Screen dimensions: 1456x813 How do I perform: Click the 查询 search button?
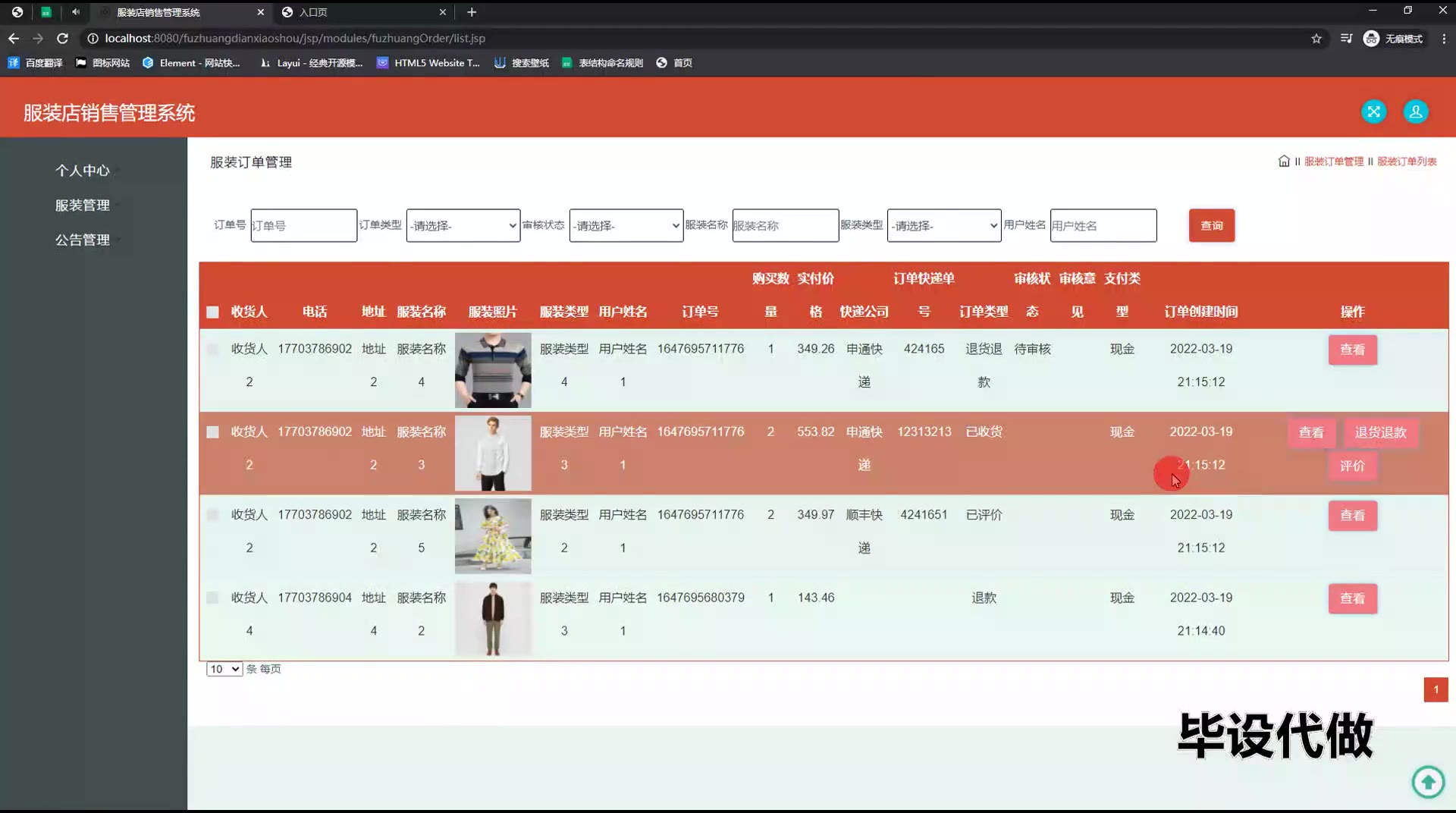[x=1211, y=225]
